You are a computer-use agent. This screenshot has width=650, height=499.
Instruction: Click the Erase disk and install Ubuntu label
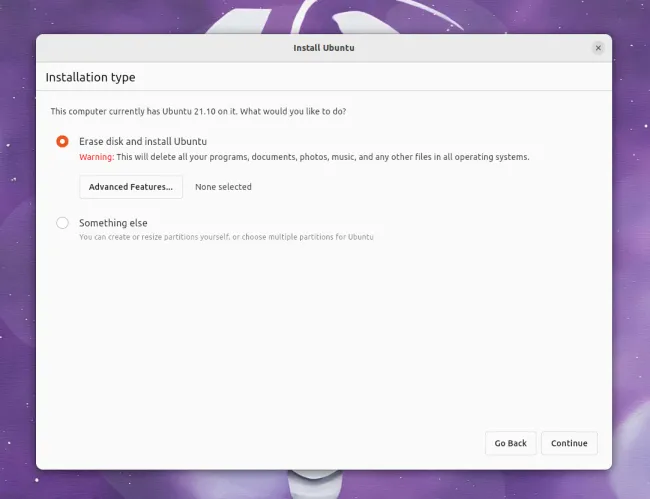pos(143,141)
